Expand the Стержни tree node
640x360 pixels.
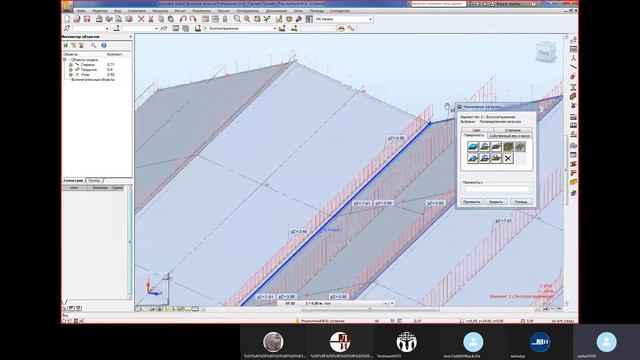[x=71, y=64]
